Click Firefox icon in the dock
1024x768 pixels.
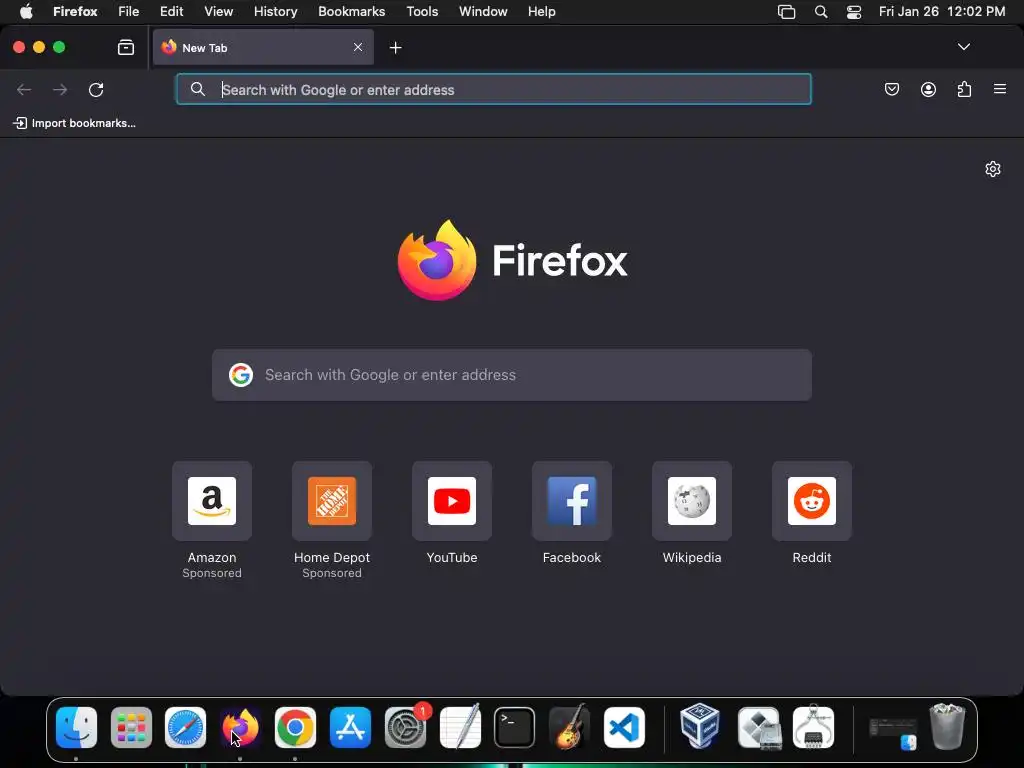pos(240,728)
